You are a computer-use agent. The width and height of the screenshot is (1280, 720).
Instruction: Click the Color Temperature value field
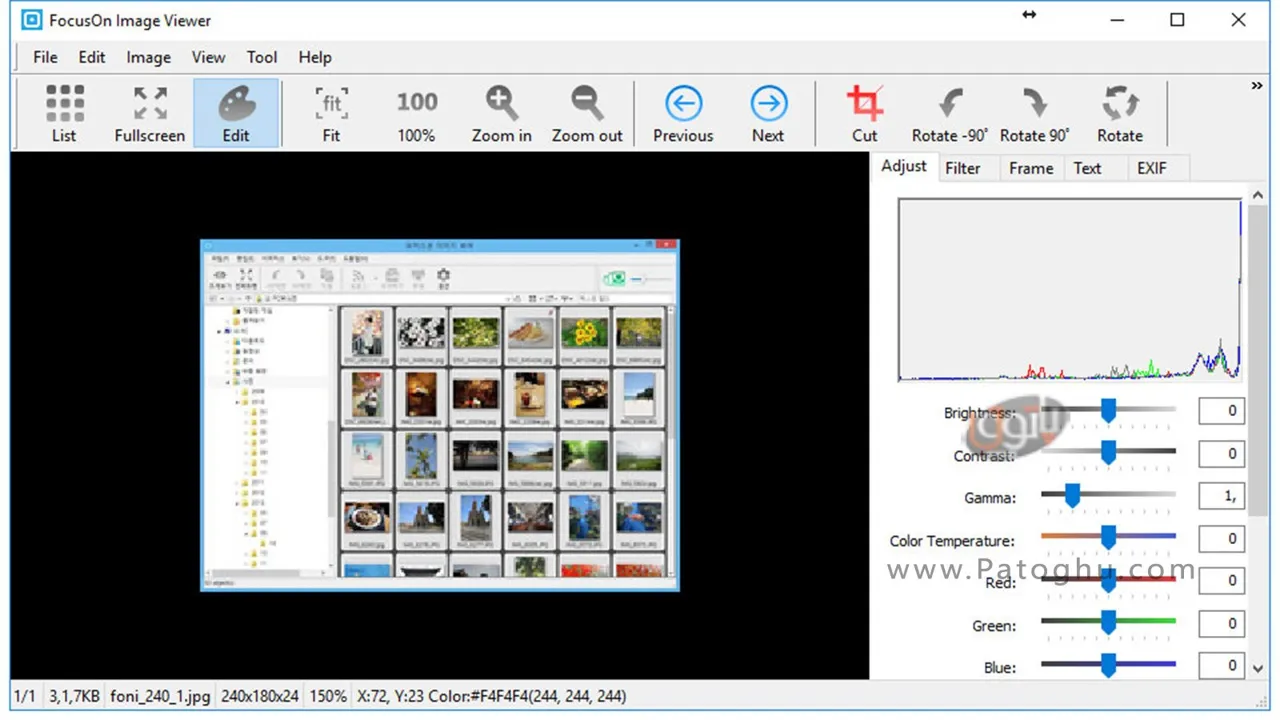[1221, 539]
